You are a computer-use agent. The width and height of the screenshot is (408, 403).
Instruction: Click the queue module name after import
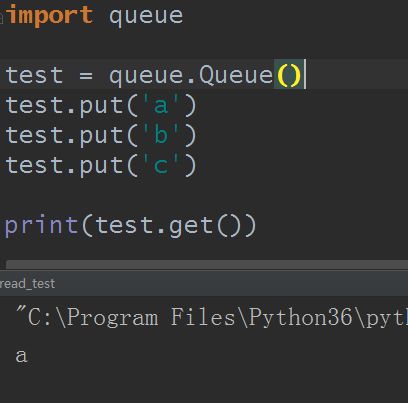pos(146,17)
